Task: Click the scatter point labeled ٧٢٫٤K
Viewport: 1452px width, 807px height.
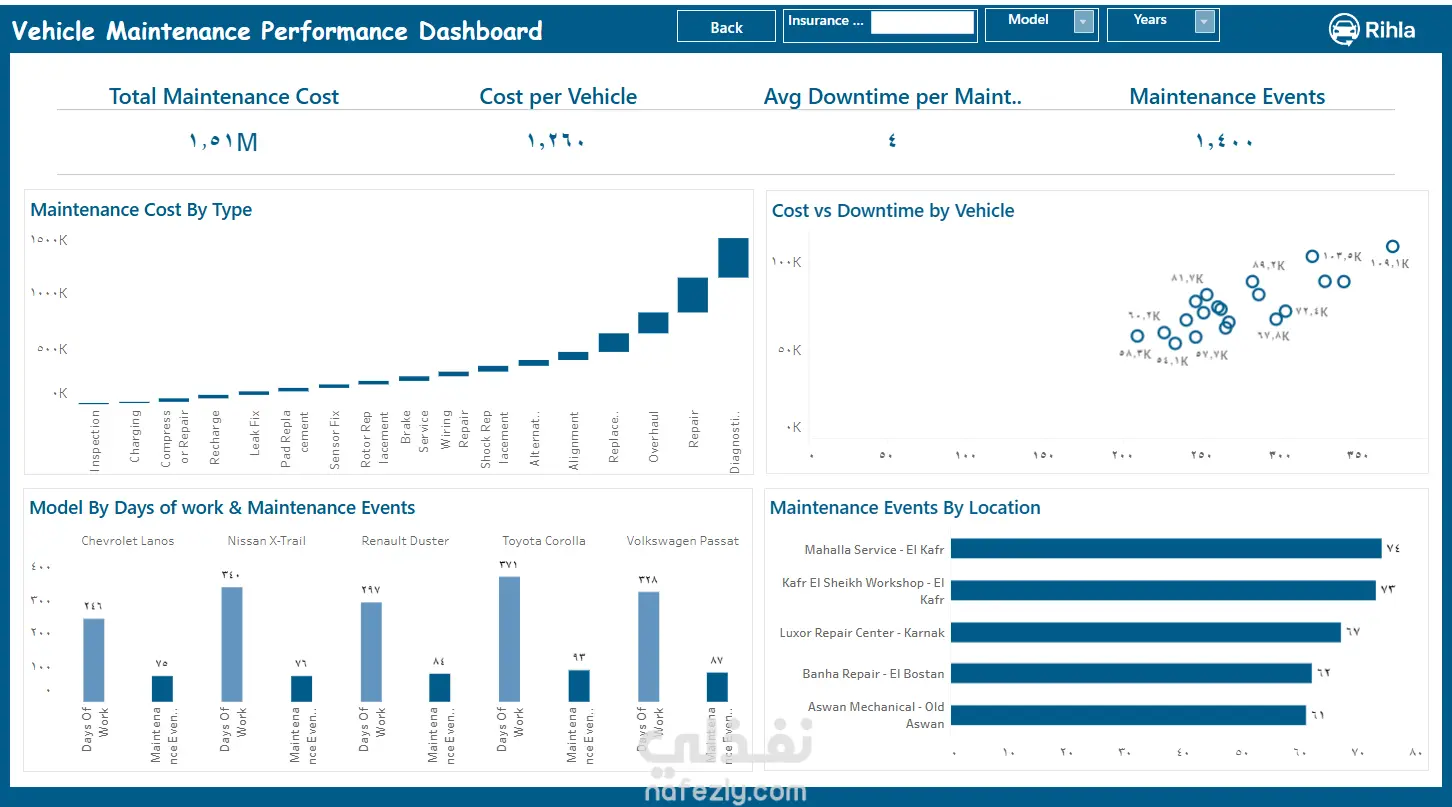Action: click(x=1286, y=312)
